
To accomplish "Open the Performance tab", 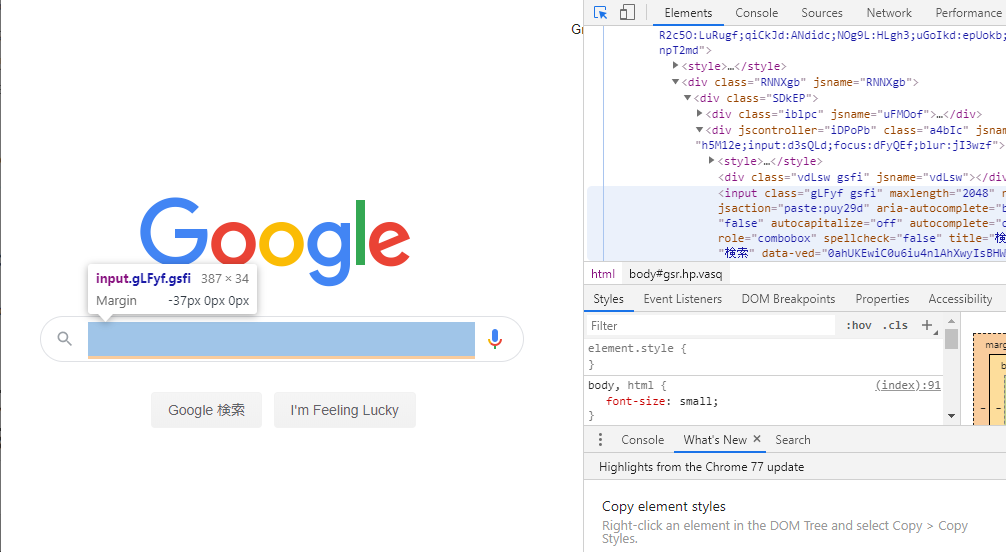I will click(x=968, y=13).
